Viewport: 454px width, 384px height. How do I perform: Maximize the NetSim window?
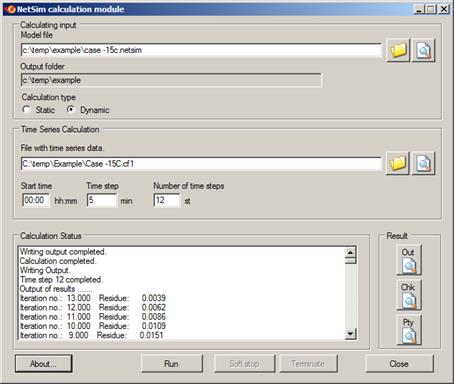point(431,9)
